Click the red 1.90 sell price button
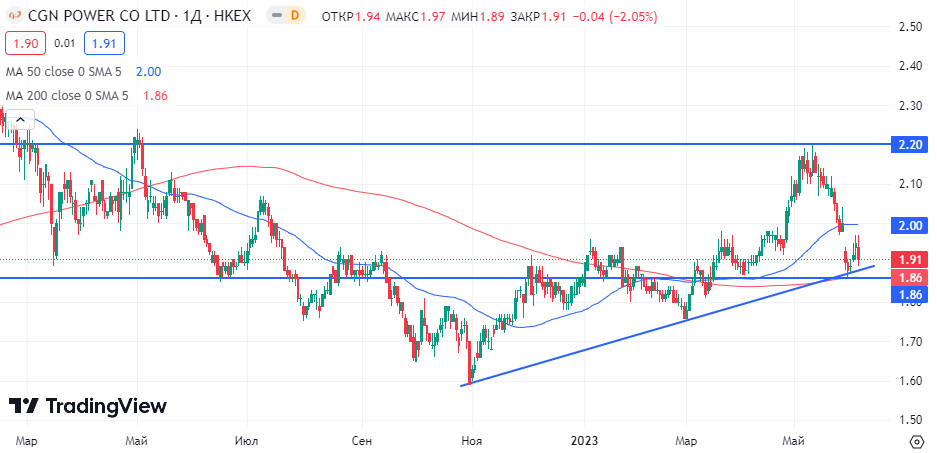Image resolution: width=937 pixels, height=453 pixels. point(24,43)
